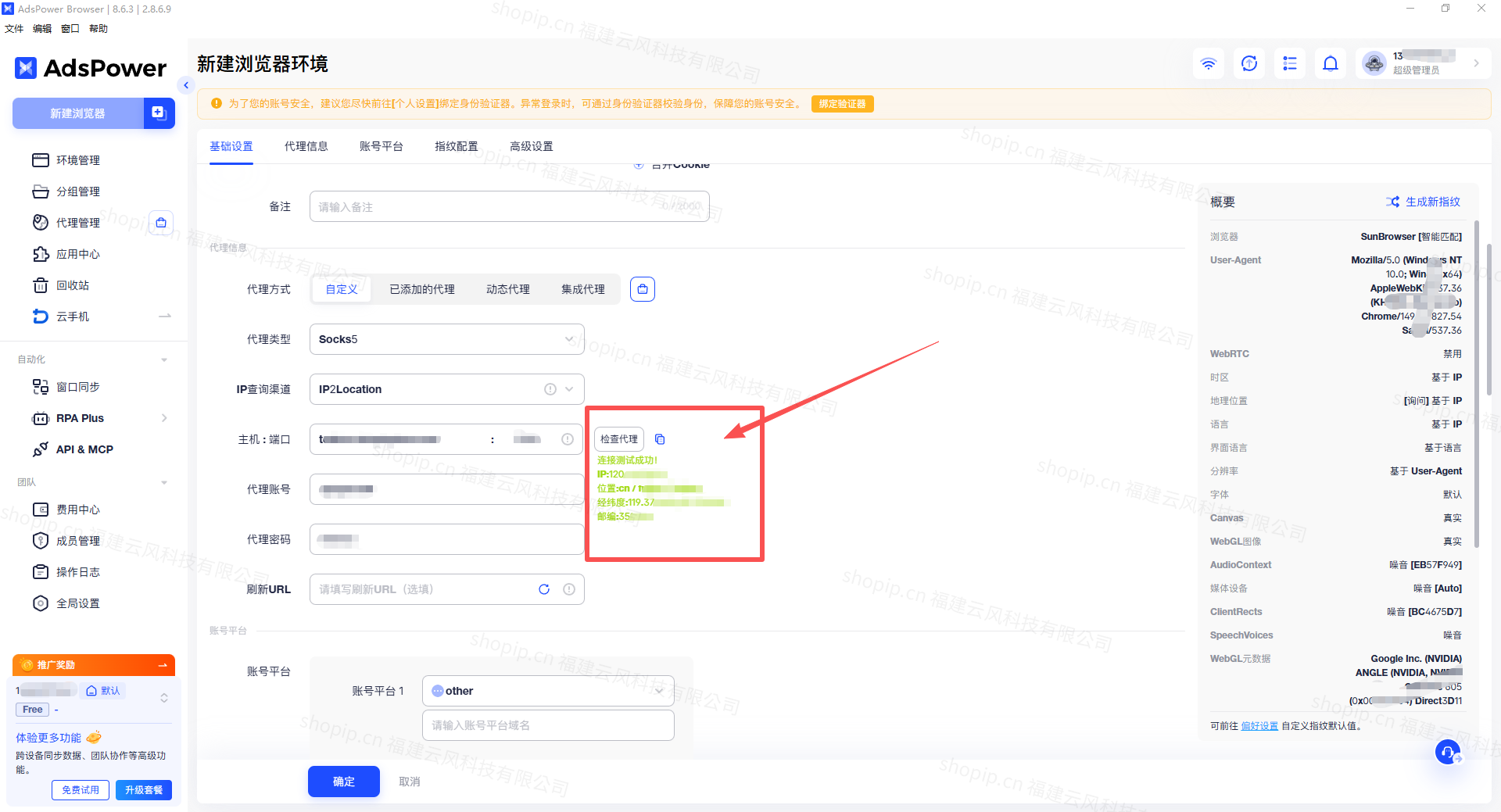Open the 偏好设置 link

coord(1259,726)
